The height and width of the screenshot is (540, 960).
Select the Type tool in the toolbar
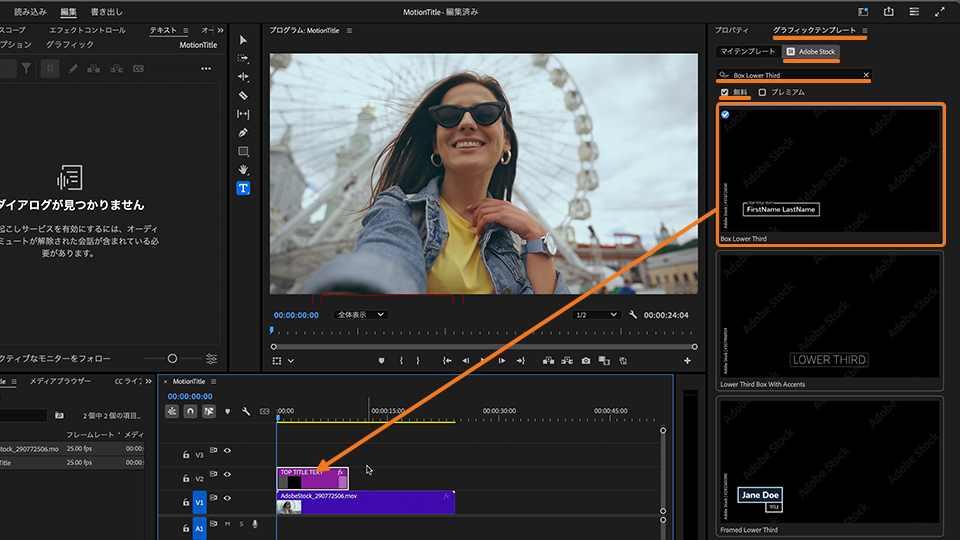point(243,188)
